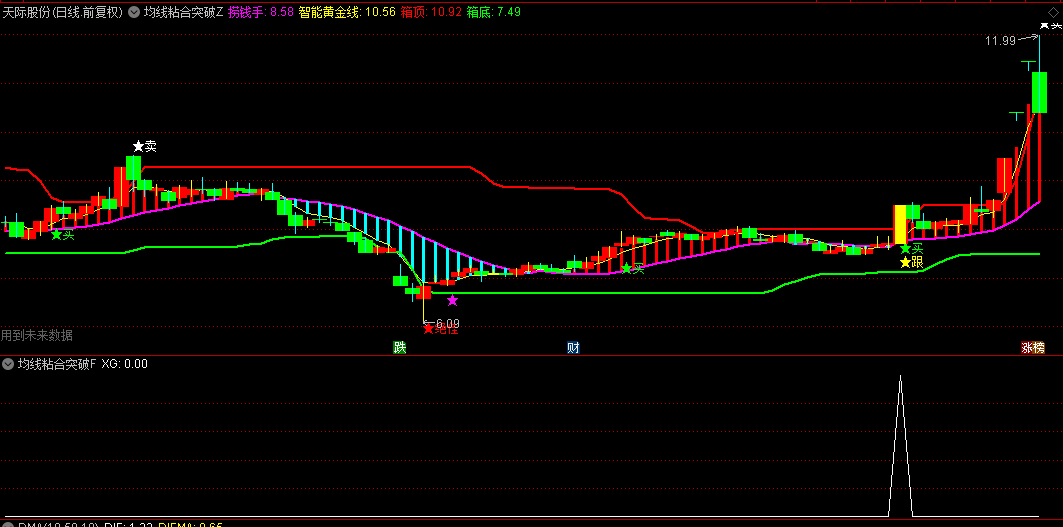Click the 智能黄金线: 10.56 value
Image resolution: width=1063 pixels, height=527 pixels.
347,12
